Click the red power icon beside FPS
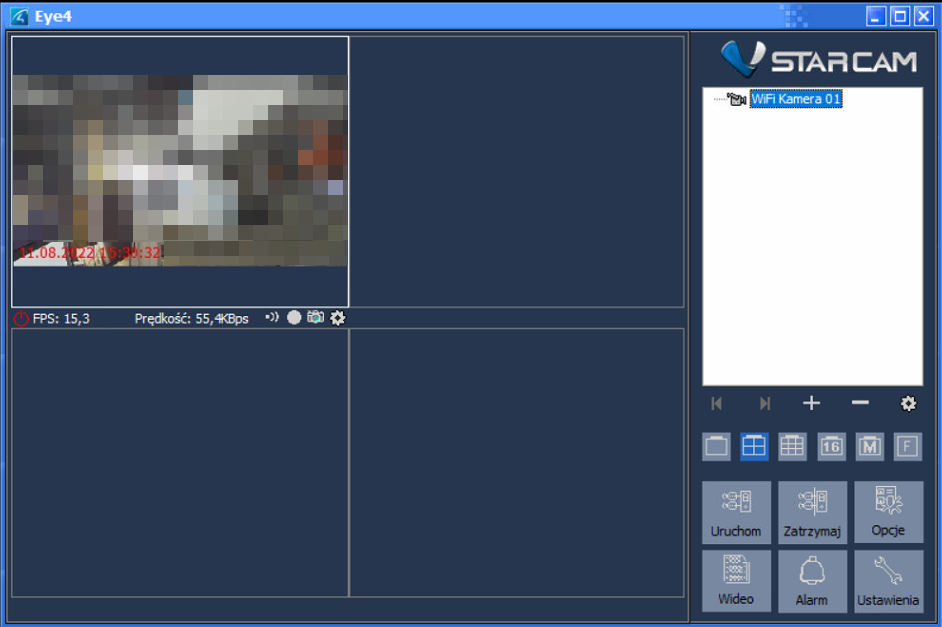 pos(21,319)
